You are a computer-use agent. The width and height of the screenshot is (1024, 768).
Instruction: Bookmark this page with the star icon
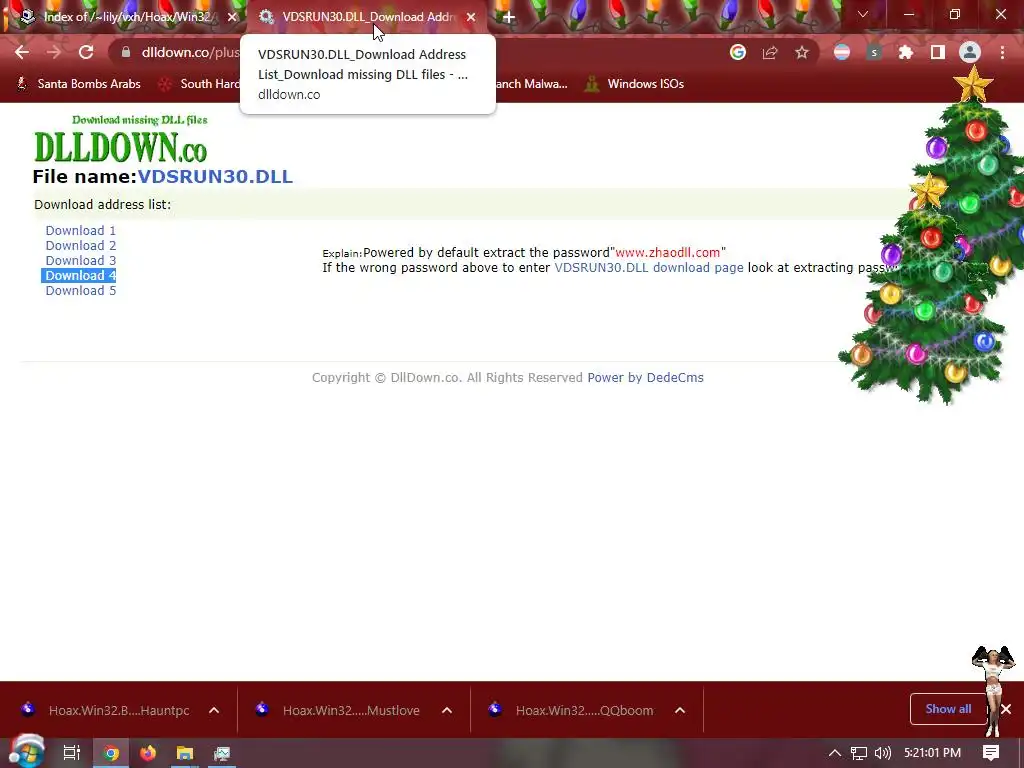click(802, 52)
